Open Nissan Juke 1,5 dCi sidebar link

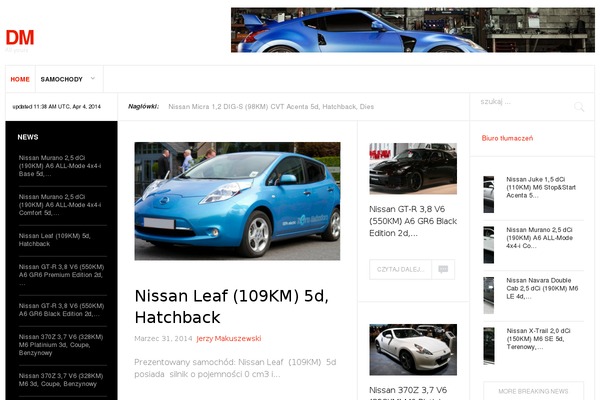point(541,187)
